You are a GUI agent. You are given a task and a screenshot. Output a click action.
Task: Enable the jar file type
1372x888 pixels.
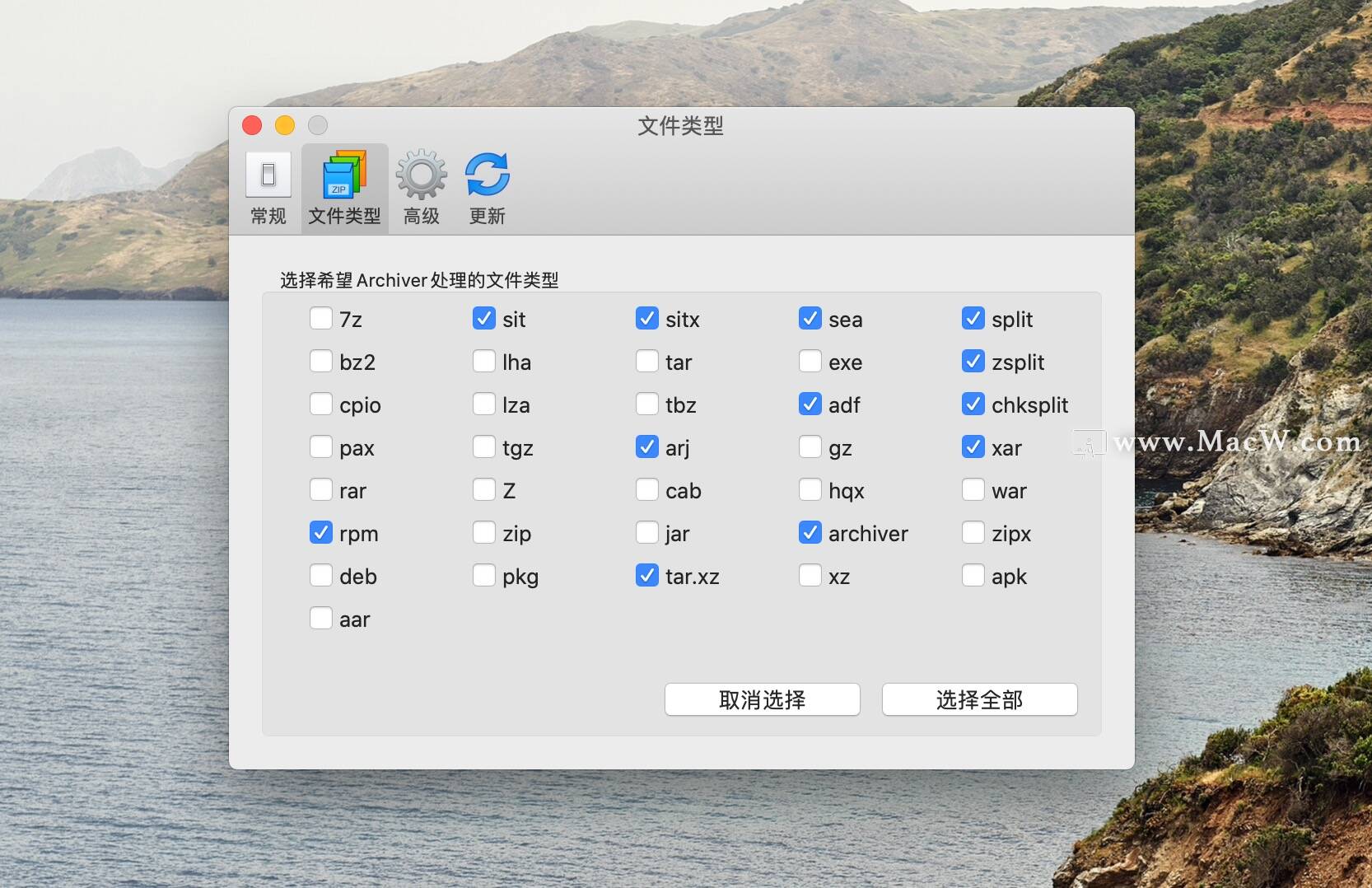pyautogui.click(x=647, y=532)
